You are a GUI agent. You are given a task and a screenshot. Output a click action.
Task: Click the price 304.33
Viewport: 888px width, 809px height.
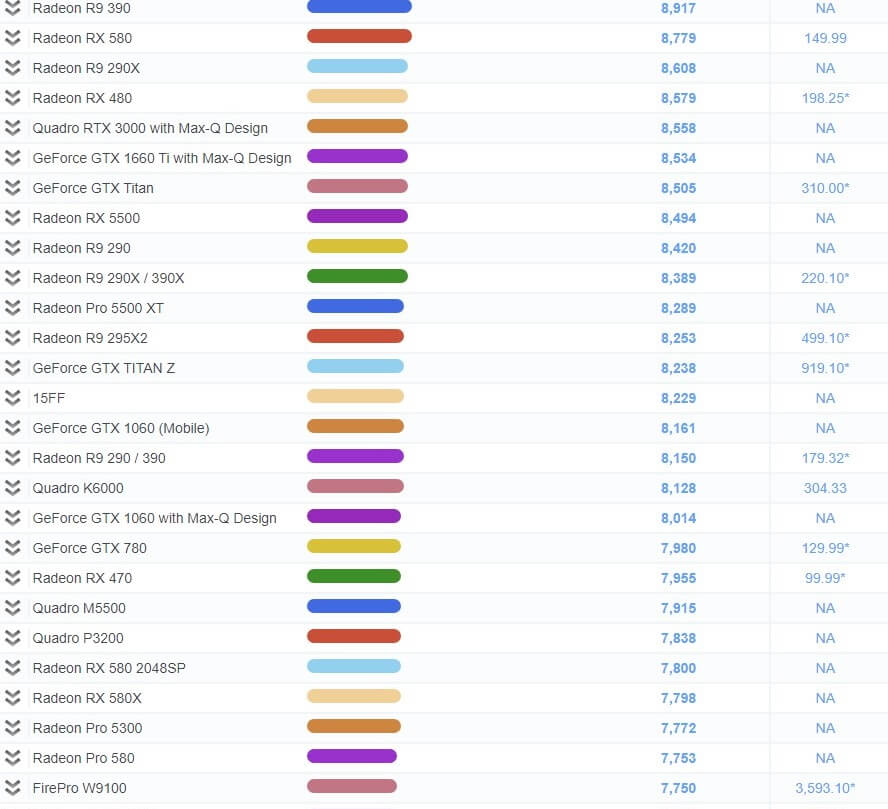point(825,488)
